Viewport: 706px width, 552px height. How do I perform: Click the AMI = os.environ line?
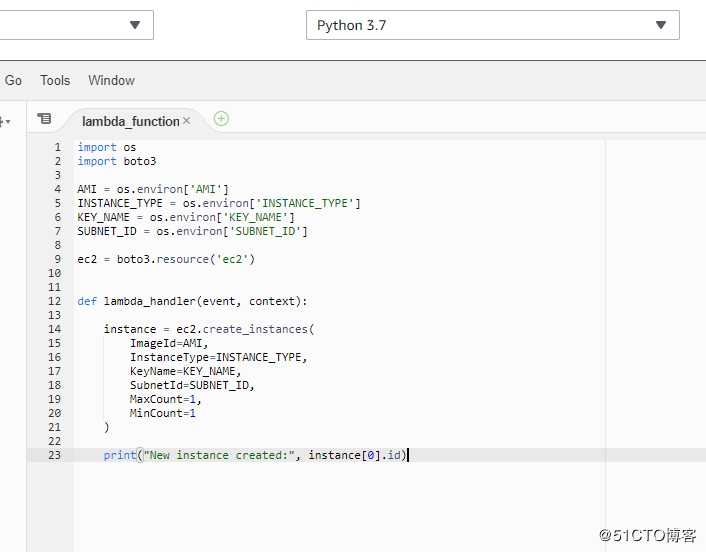pyautogui.click(x=153, y=189)
